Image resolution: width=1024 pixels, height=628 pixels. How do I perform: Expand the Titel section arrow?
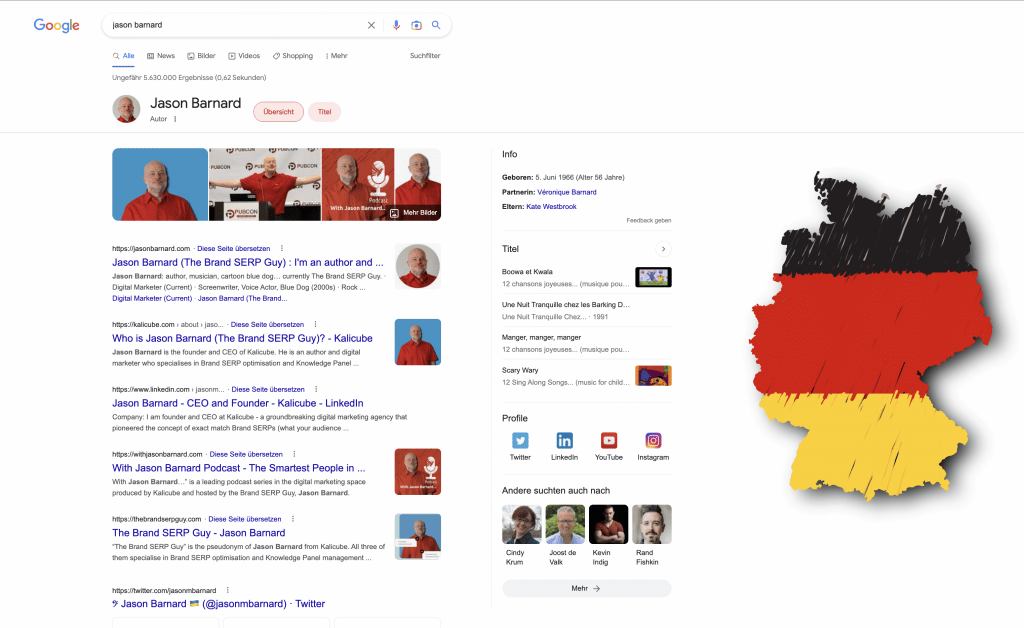point(663,249)
